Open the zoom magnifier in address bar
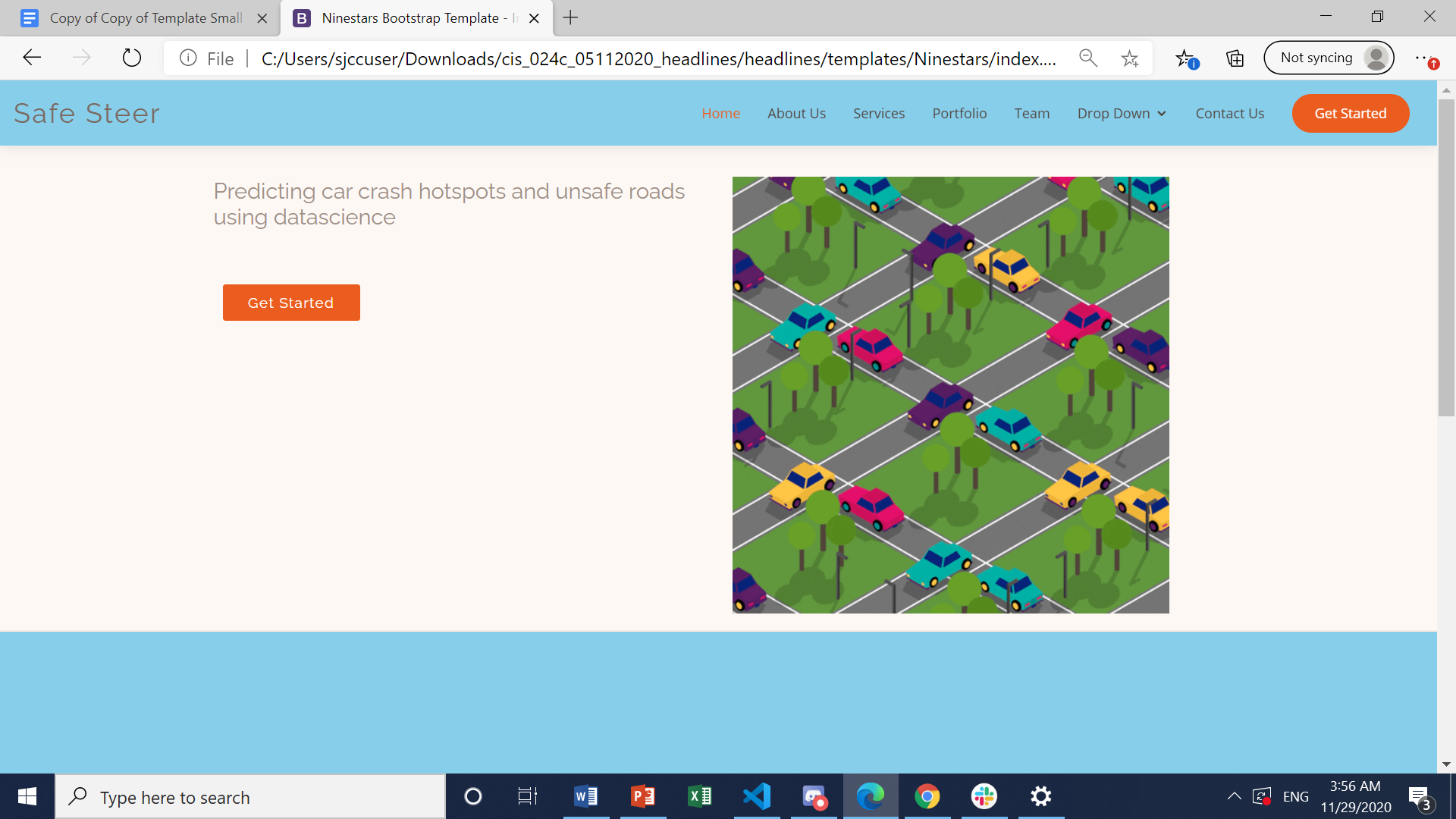This screenshot has width=1456, height=819. [1087, 58]
